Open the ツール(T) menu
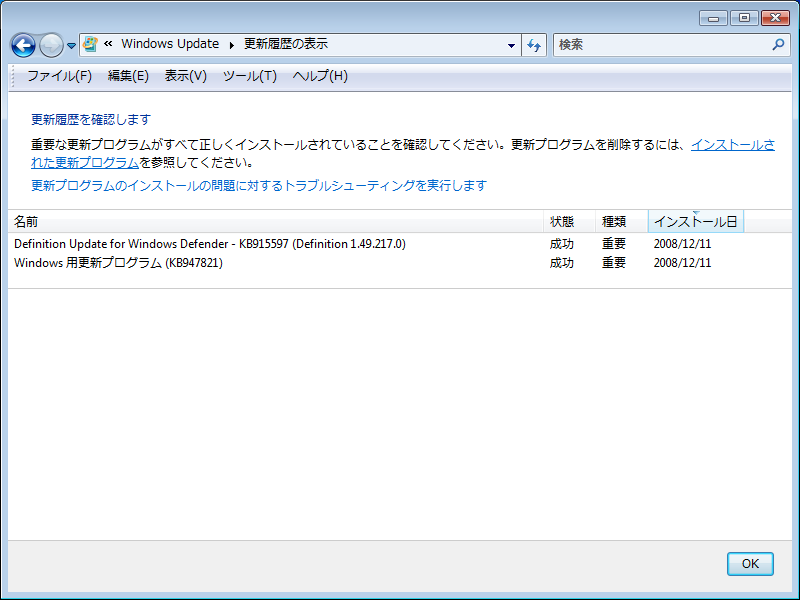The image size is (800, 600). [249, 76]
